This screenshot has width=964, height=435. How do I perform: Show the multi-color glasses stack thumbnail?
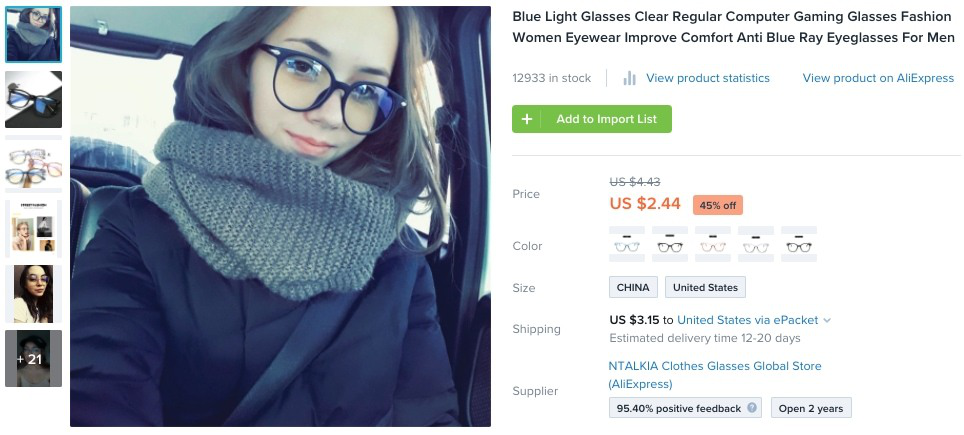(33, 164)
